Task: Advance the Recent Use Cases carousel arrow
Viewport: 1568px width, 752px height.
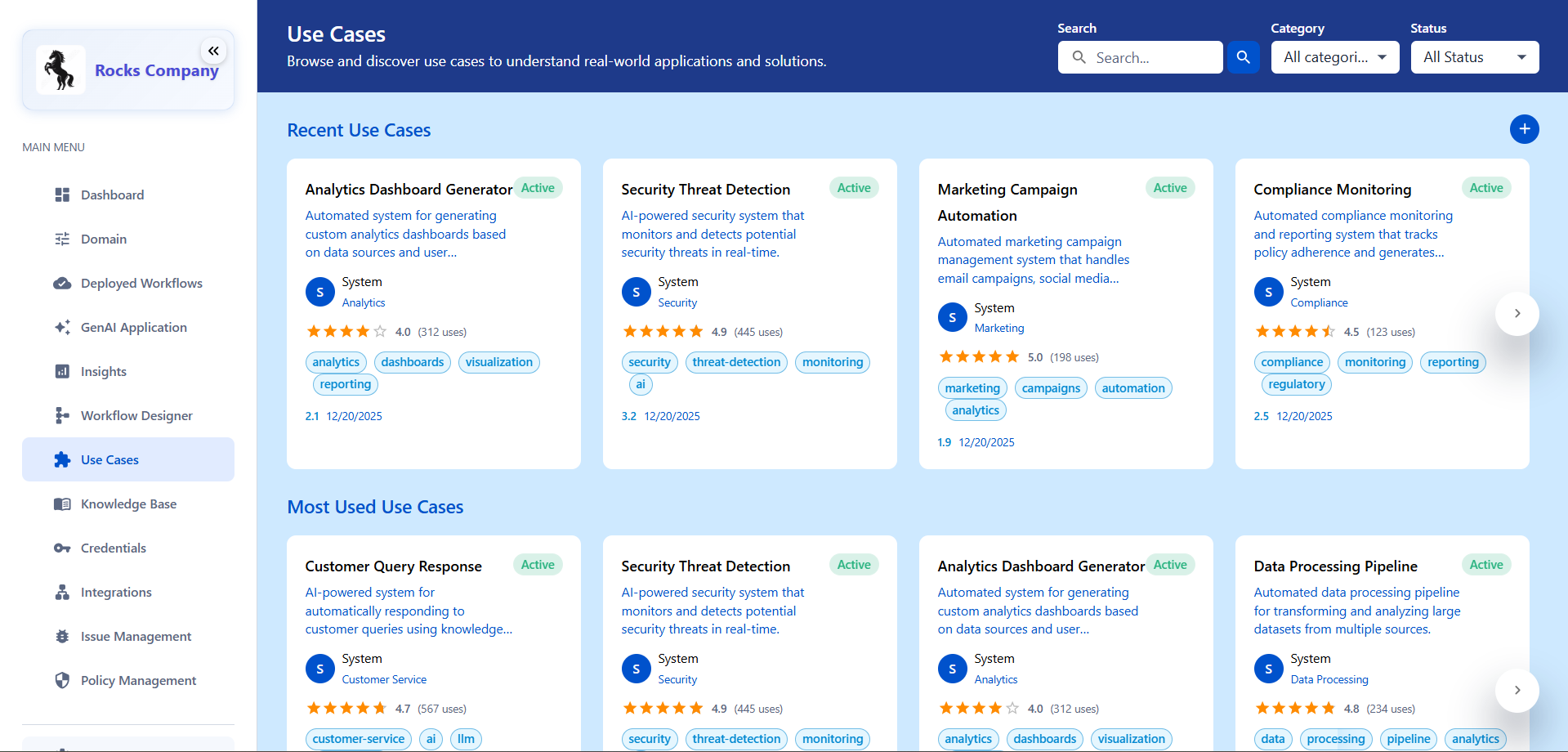Action: tap(1517, 314)
